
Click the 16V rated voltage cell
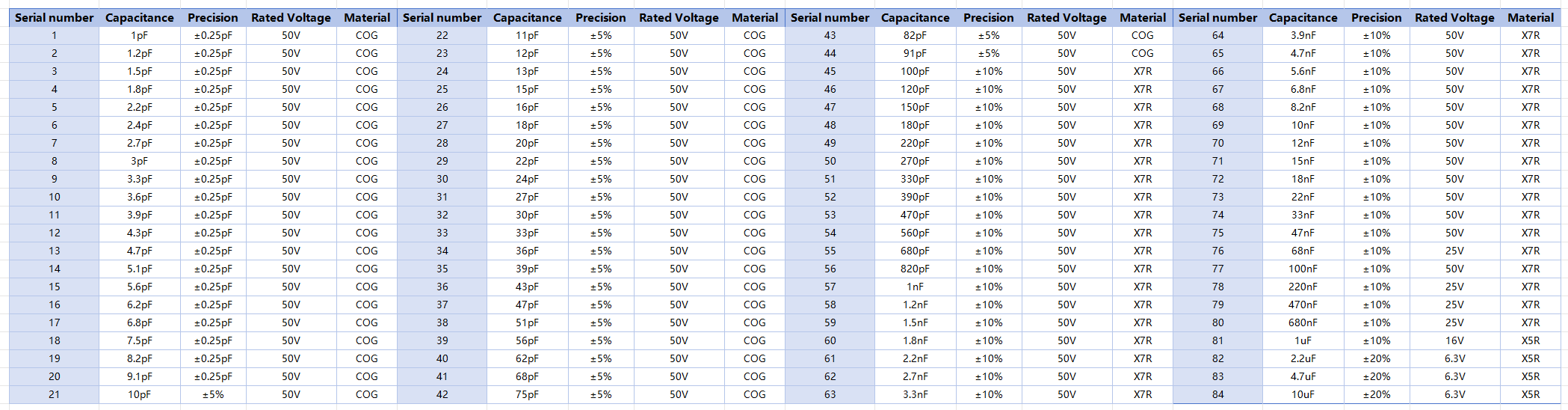tap(1454, 340)
